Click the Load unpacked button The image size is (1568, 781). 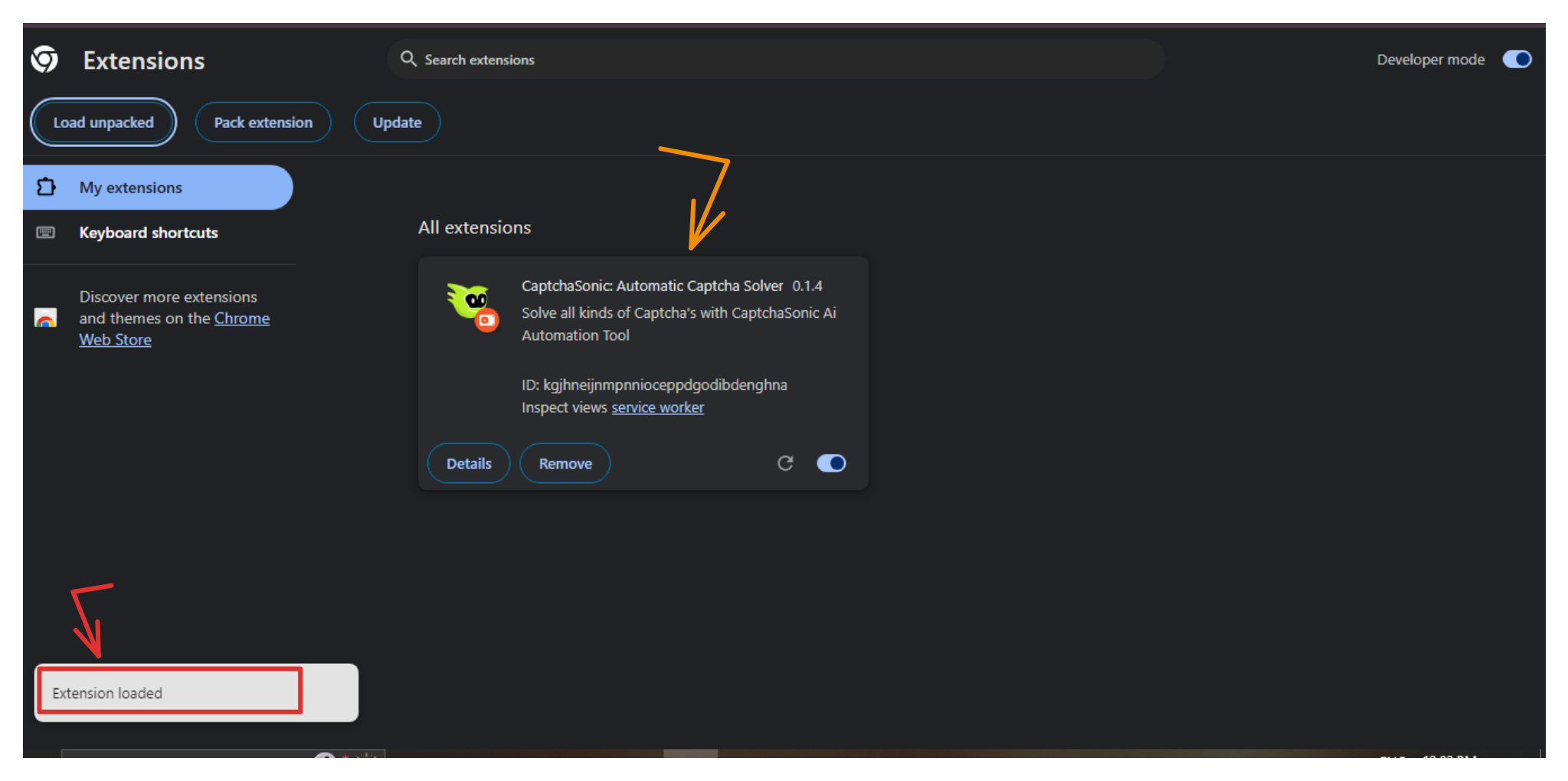[103, 123]
